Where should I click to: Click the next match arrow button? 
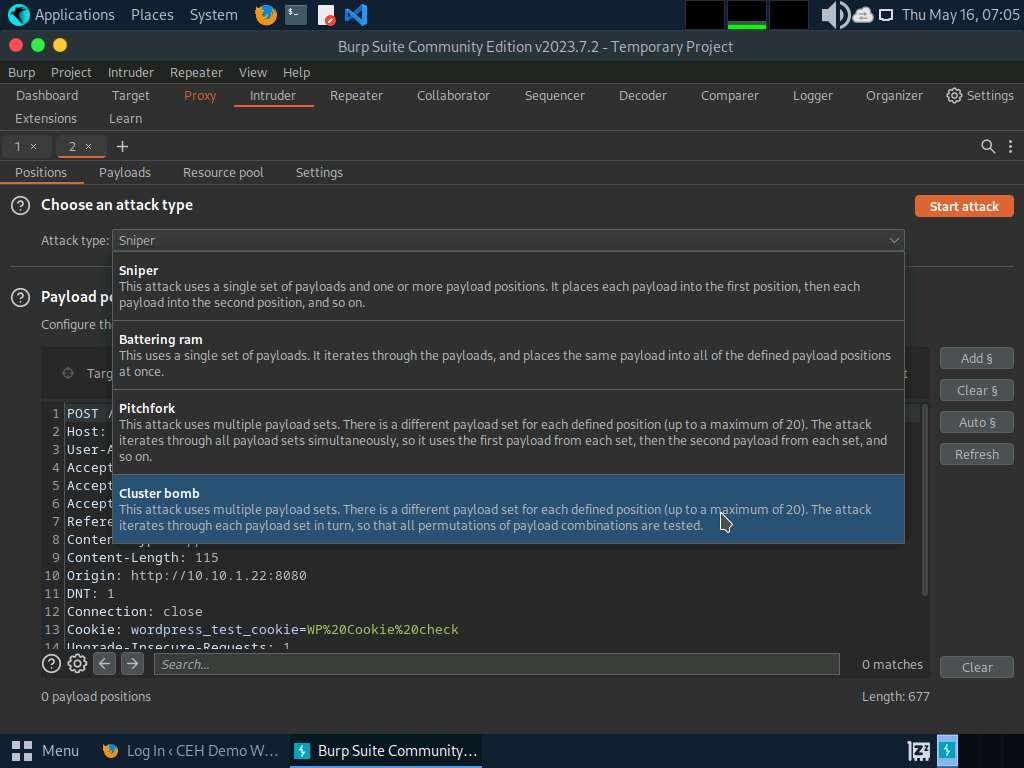pyautogui.click(x=132, y=664)
